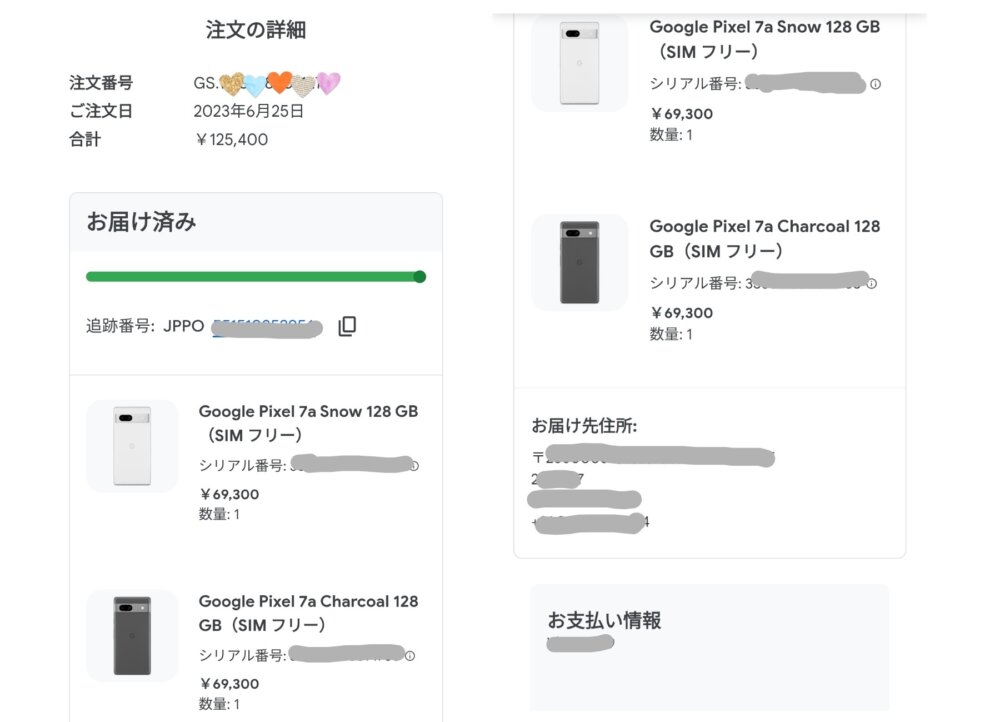Open info icon beside Snow serial under tracking number
Image resolution: width=1000 pixels, height=722 pixels.
point(415,466)
